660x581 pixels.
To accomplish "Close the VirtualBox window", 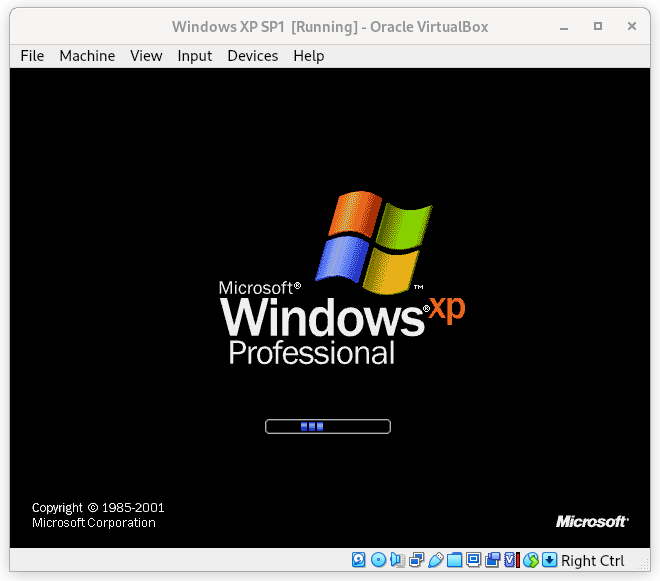I will tap(632, 27).
